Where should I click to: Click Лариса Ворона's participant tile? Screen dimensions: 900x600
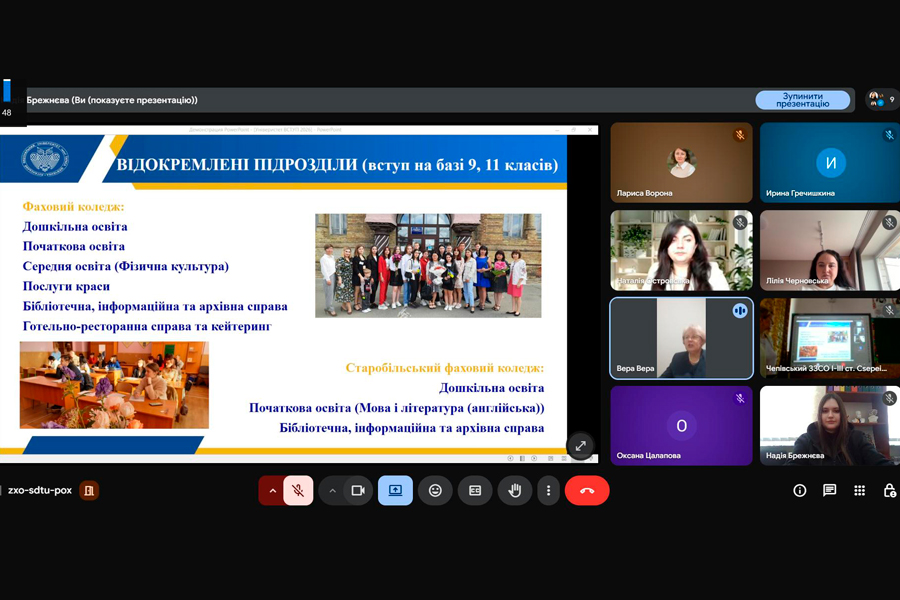[681, 162]
